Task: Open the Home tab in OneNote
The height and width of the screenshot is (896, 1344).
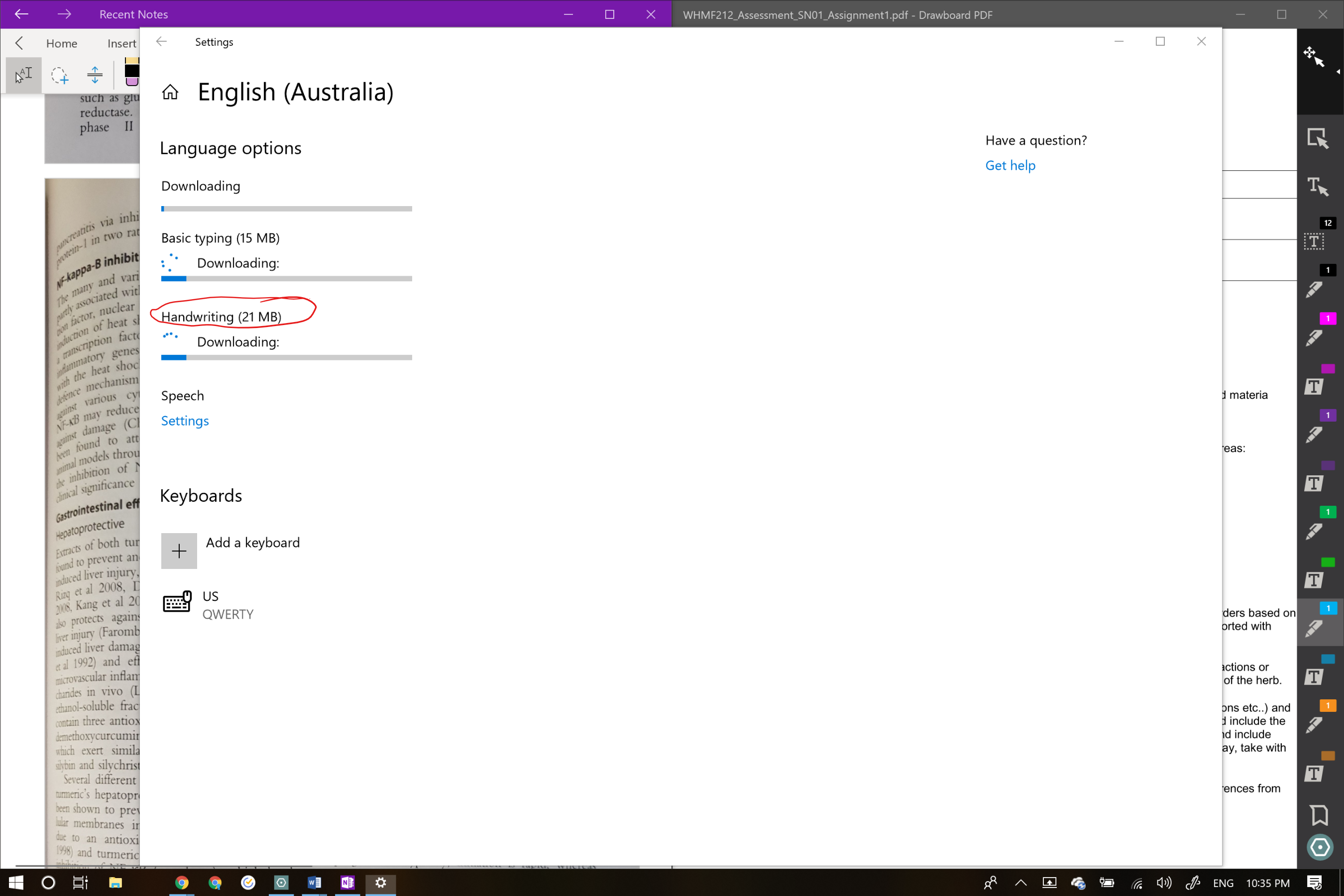Action: [62, 43]
